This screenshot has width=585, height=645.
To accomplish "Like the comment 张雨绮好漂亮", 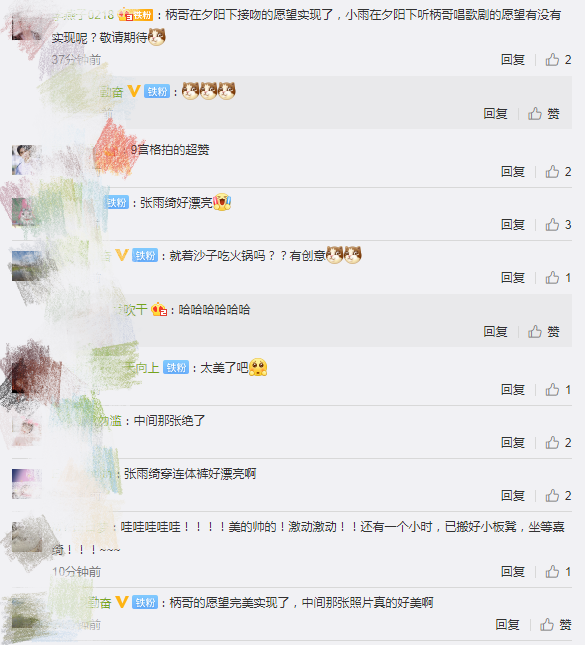I will point(558,225).
